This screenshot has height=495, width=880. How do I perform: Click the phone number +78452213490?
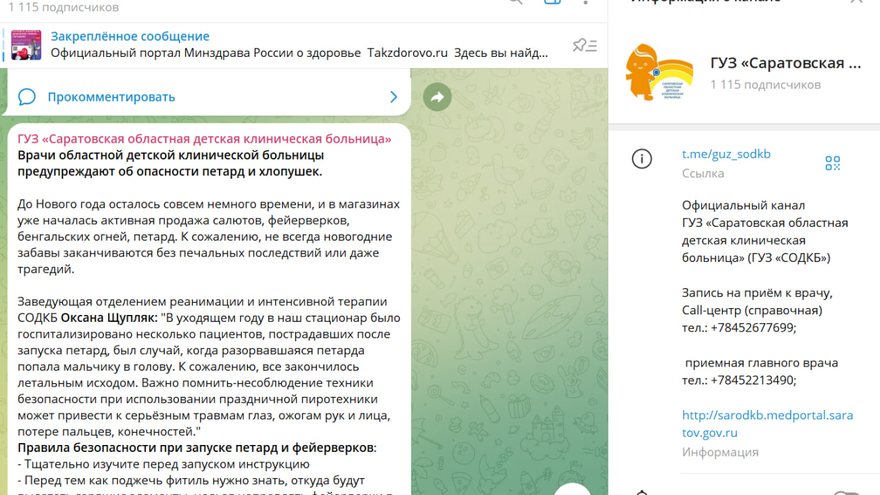752,380
